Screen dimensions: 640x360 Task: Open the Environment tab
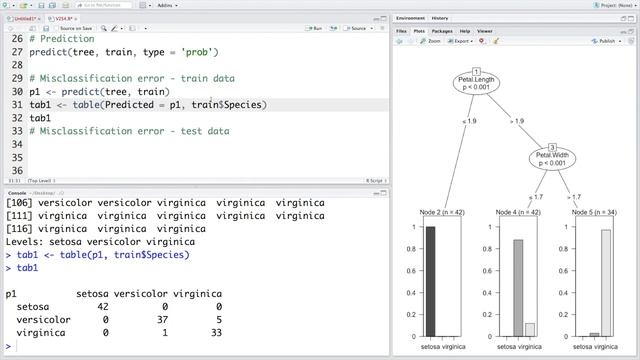tap(410, 18)
